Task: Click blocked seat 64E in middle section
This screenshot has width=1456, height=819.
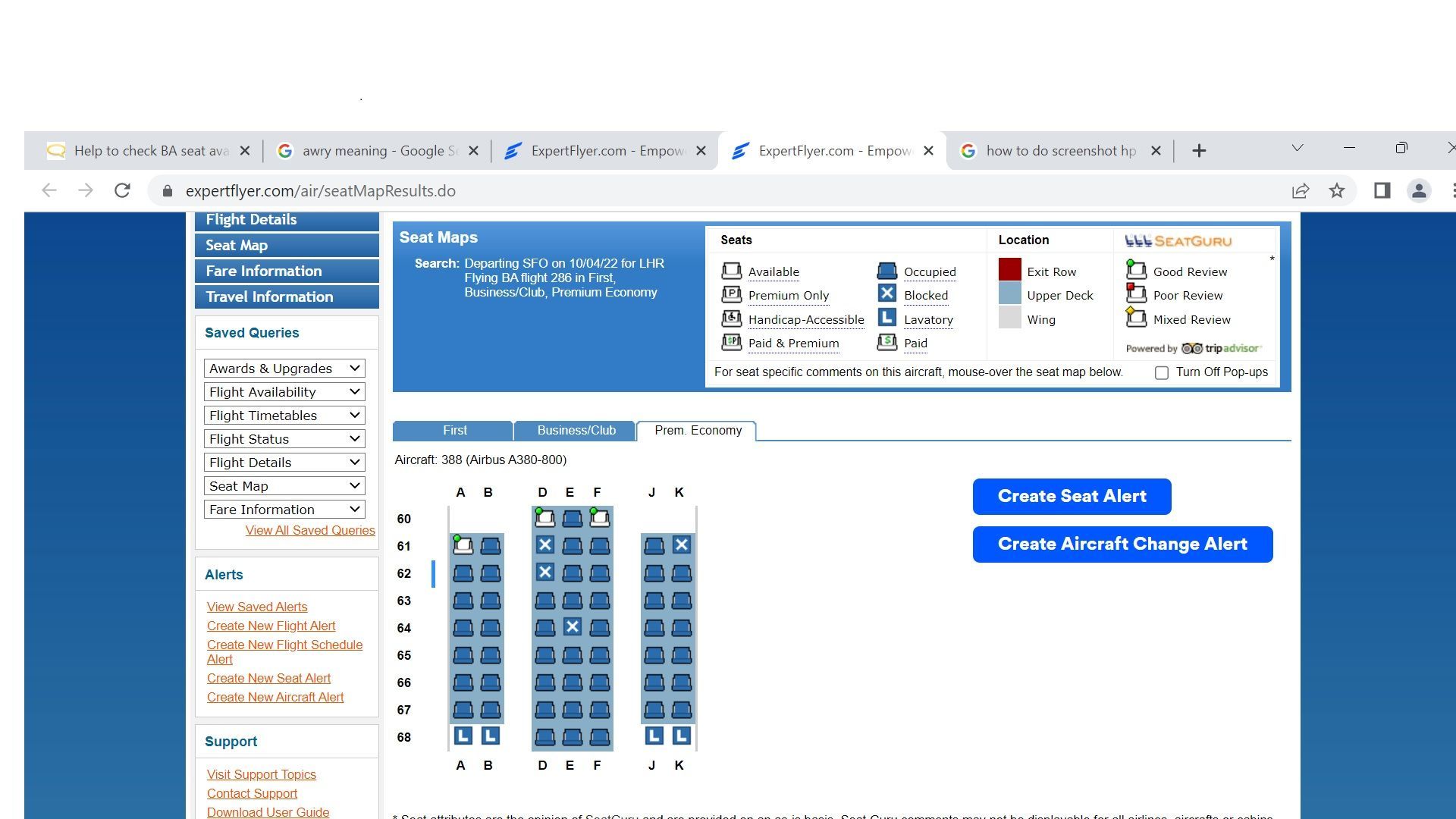Action: point(573,627)
